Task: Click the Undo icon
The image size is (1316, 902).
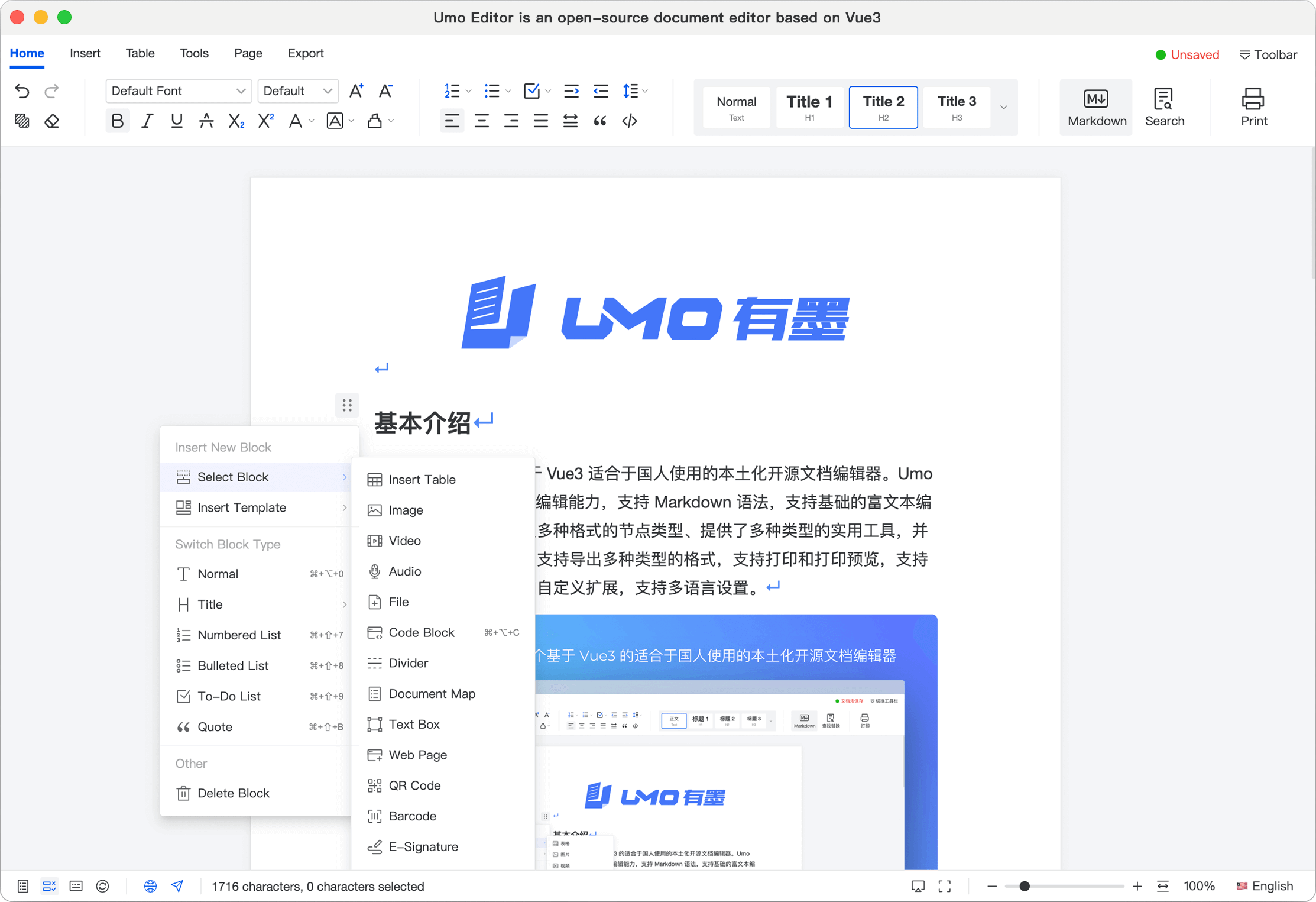Action: point(22,91)
